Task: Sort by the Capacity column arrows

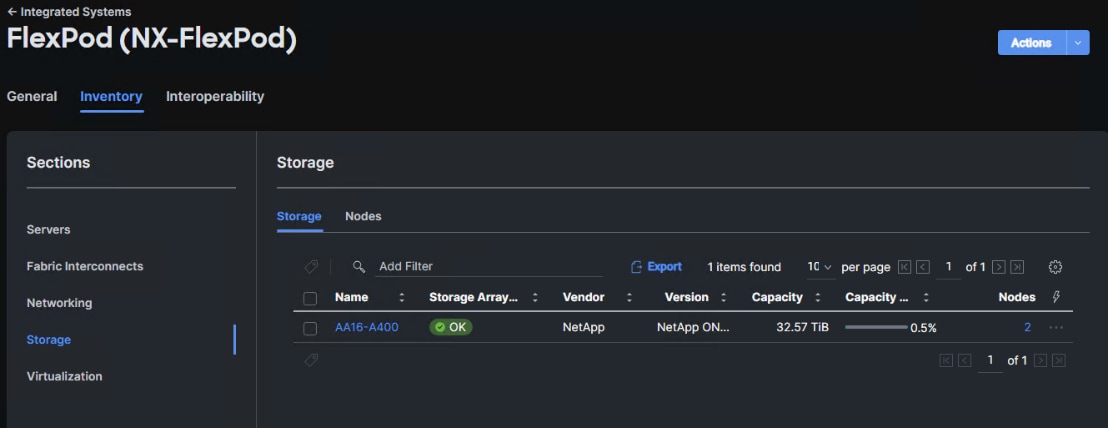Action: (818, 298)
